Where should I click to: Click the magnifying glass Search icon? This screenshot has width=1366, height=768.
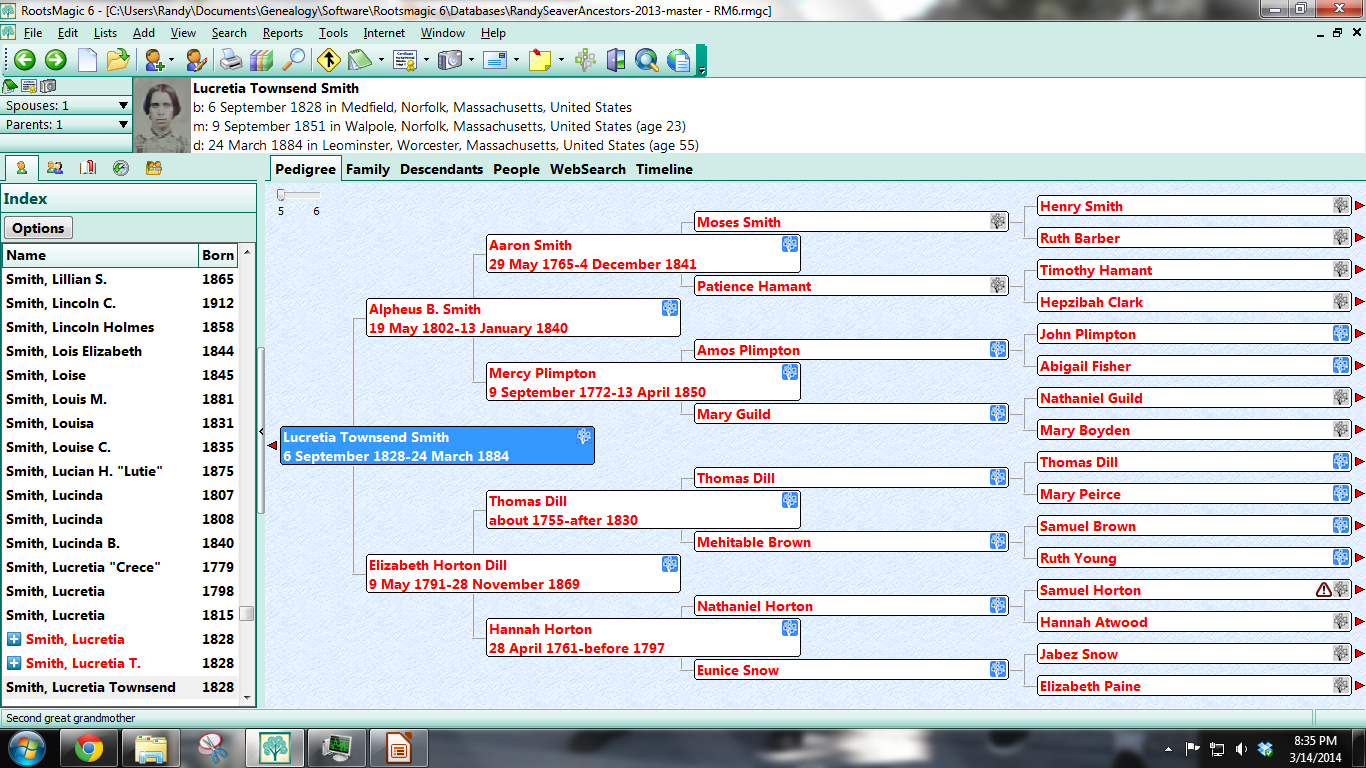[293, 60]
